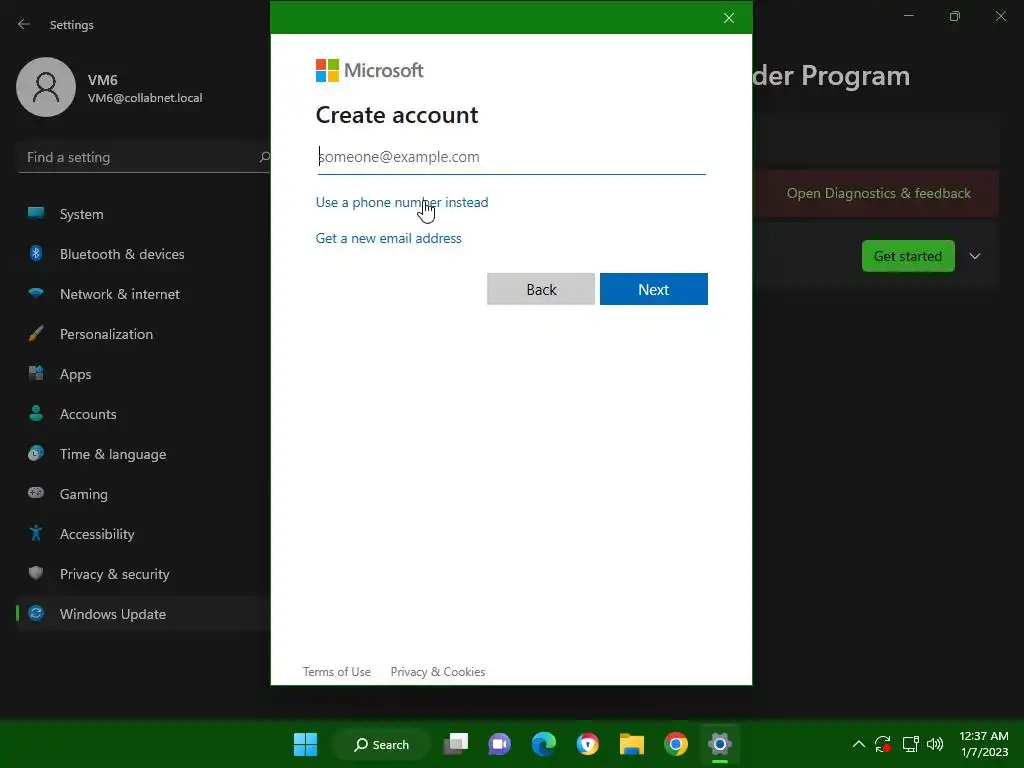Viewport: 1024px width, 768px height.
Task: Open Task View from taskbar
Action: 456,744
